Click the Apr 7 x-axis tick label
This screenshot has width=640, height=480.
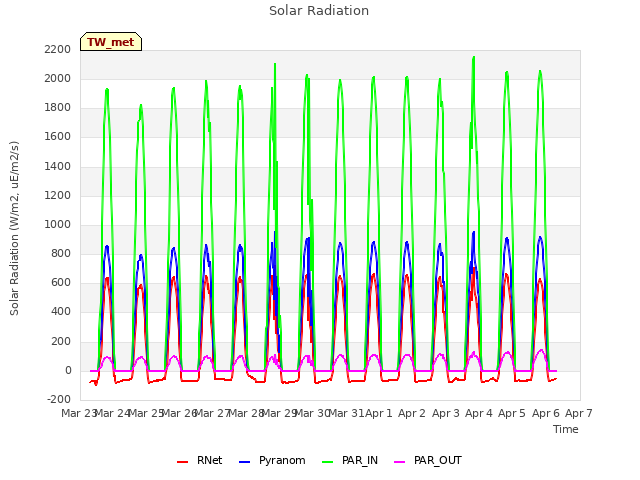click(x=579, y=413)
